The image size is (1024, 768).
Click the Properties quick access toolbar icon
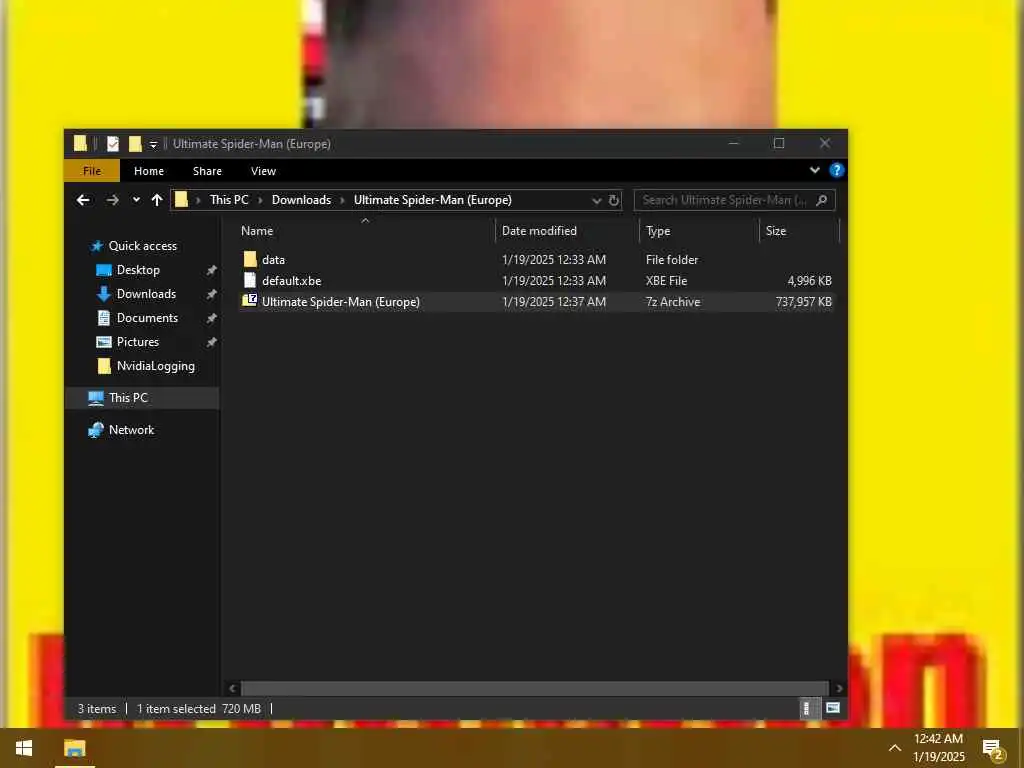113,144
